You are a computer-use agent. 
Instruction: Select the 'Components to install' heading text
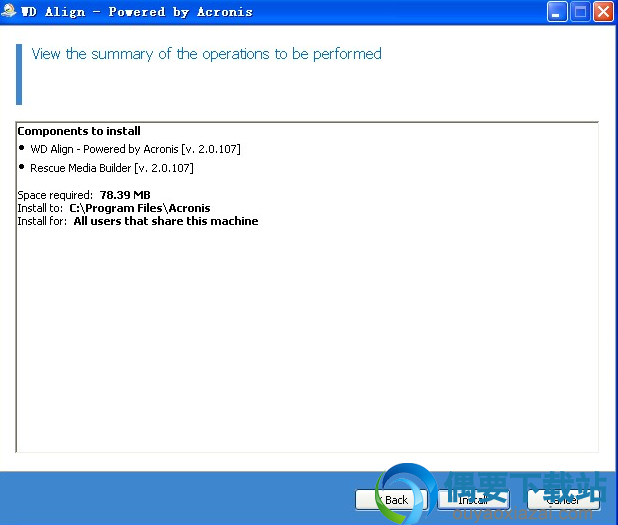click(79, 131)
